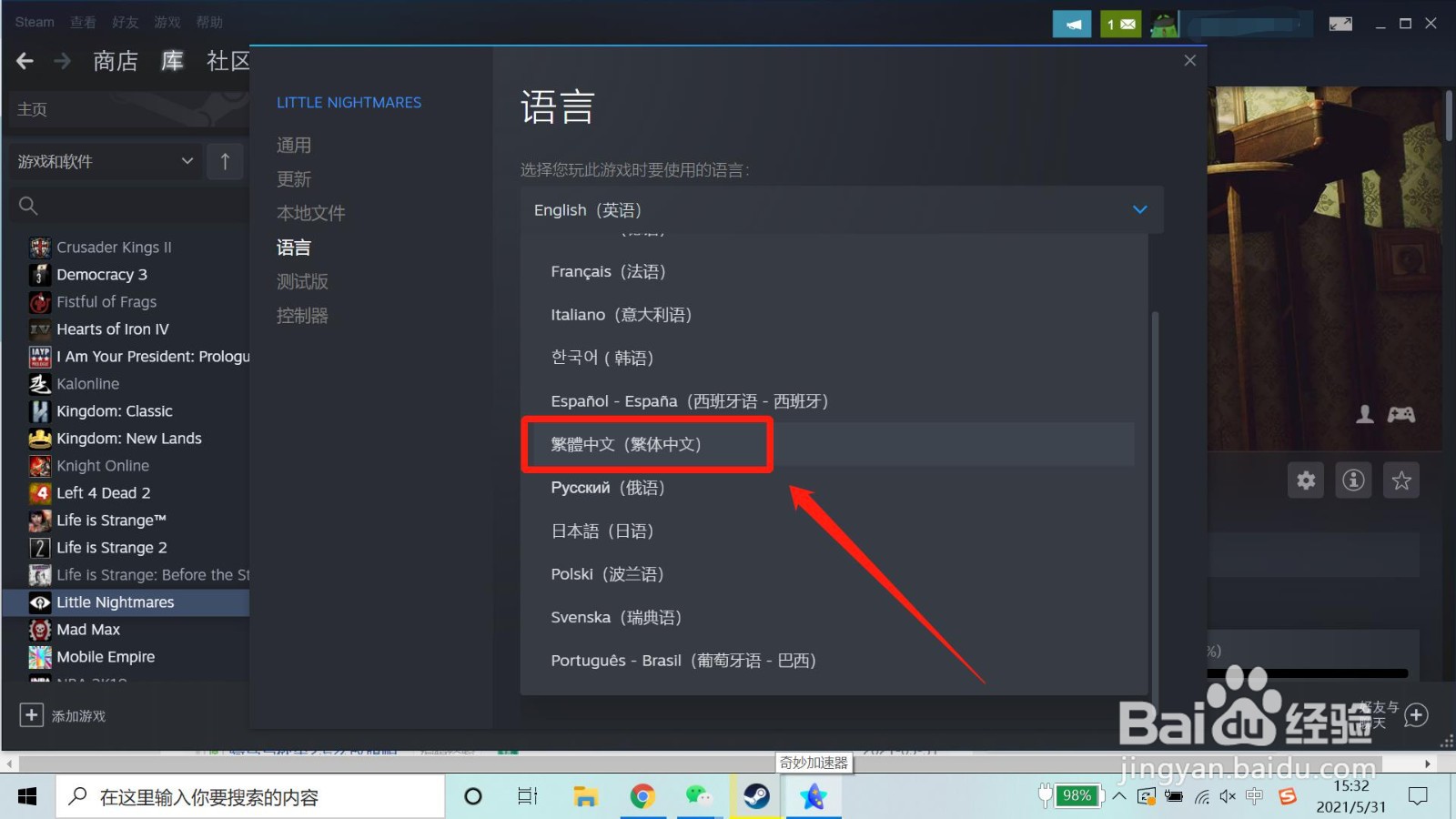Go to the 库 library page

(x=172, y=61)
